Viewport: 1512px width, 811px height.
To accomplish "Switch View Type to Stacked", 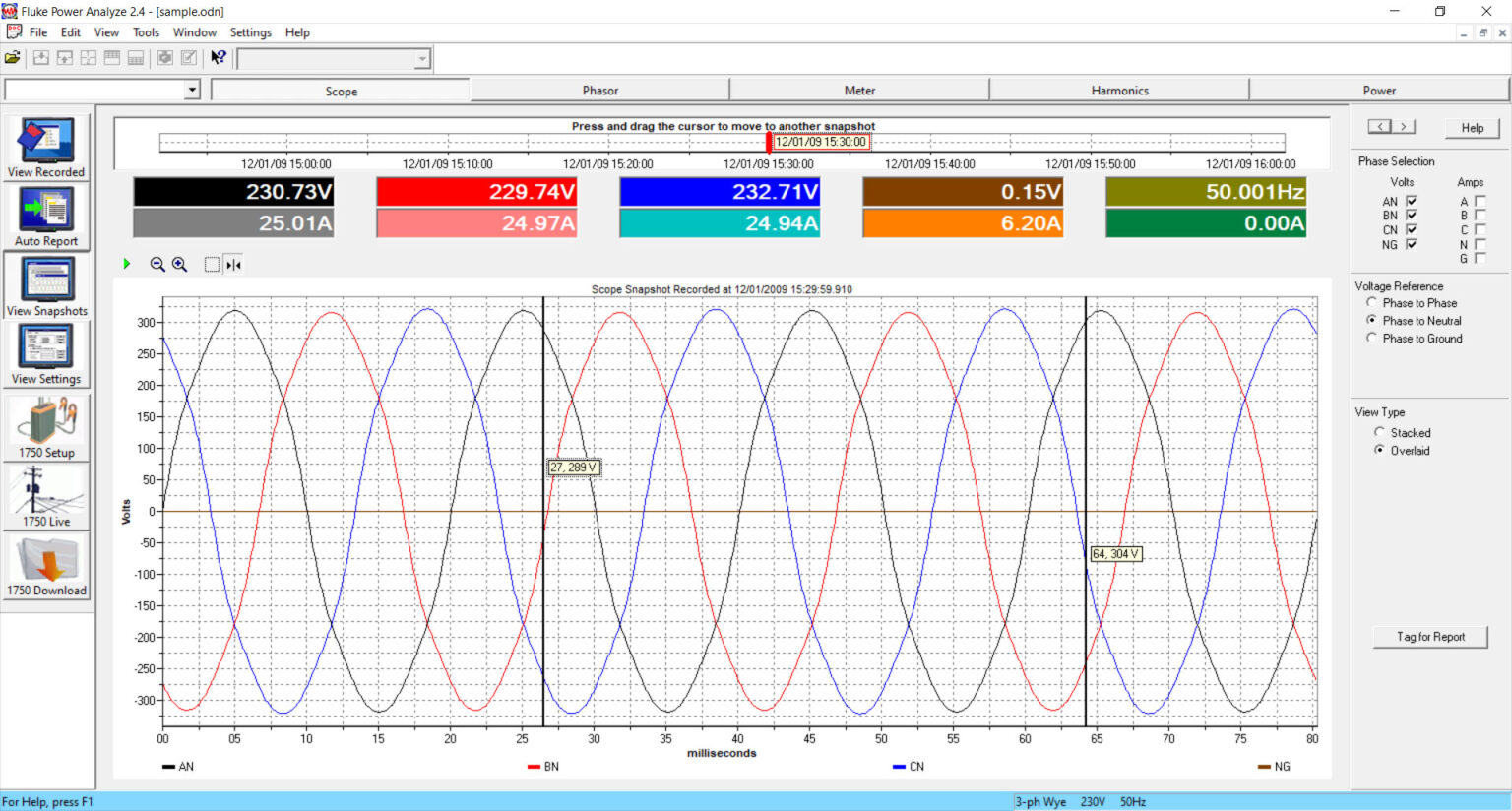I will point(1380,432).
